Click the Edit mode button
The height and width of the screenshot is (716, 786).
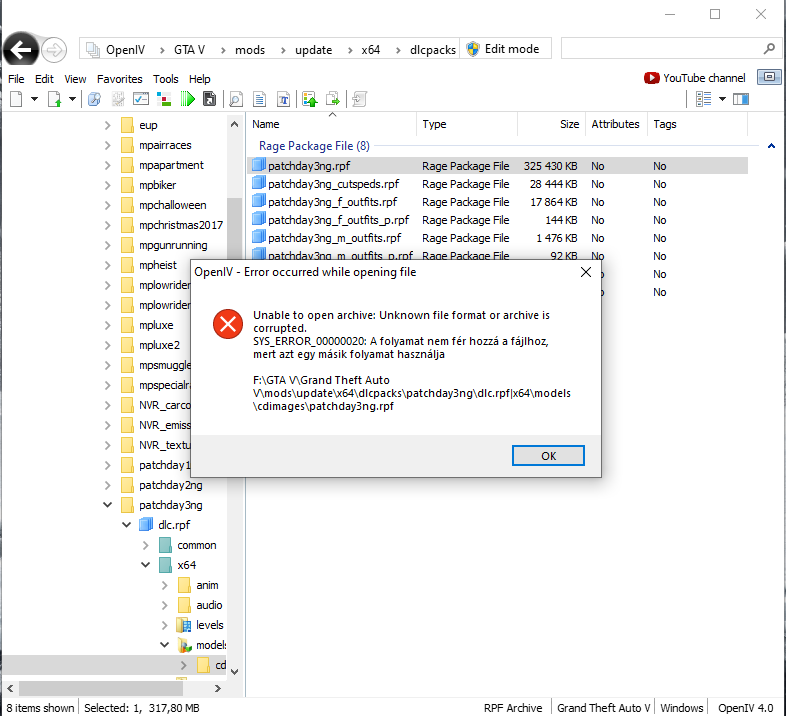(505, 49)
